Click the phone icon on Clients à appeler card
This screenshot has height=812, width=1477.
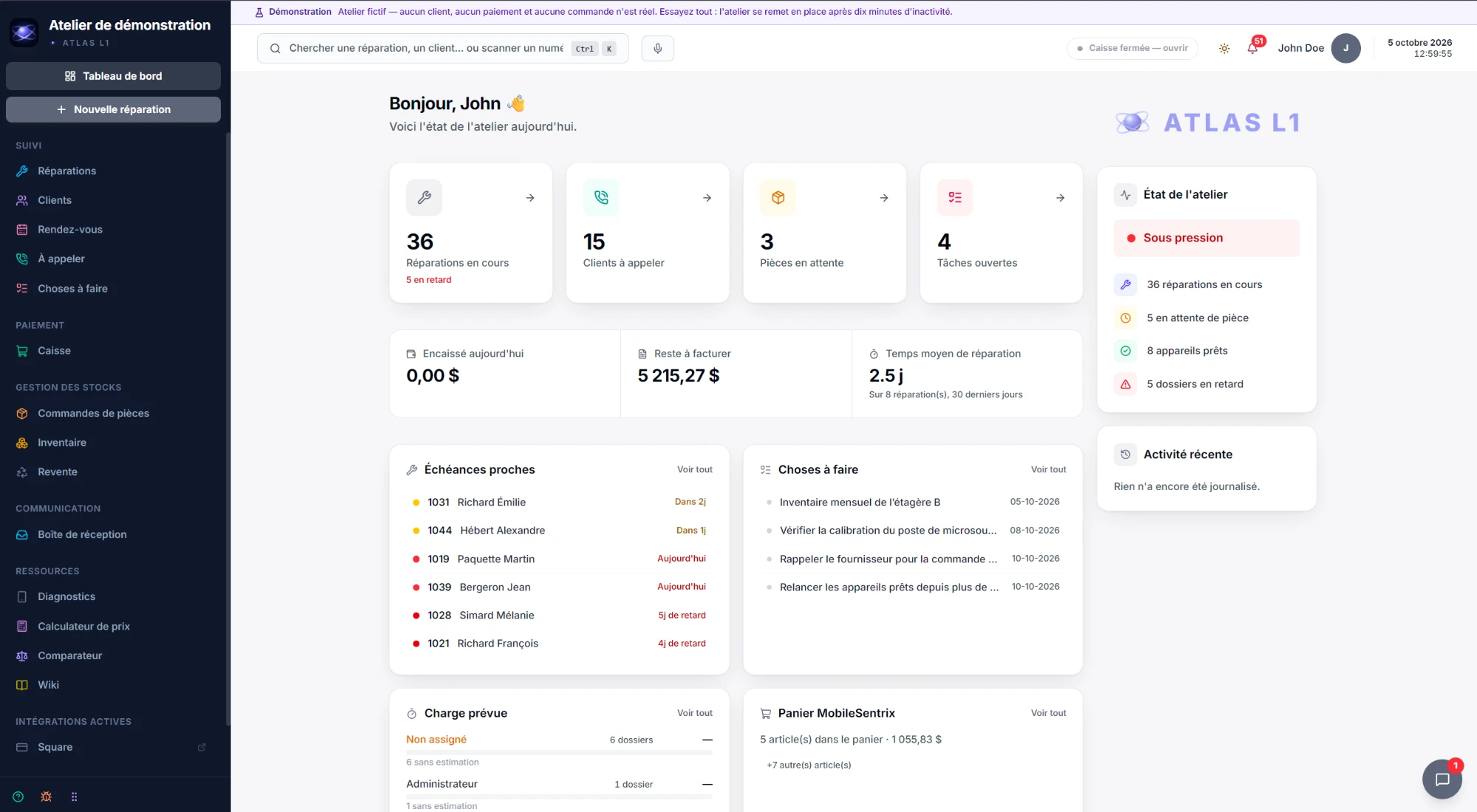point(601,198)
